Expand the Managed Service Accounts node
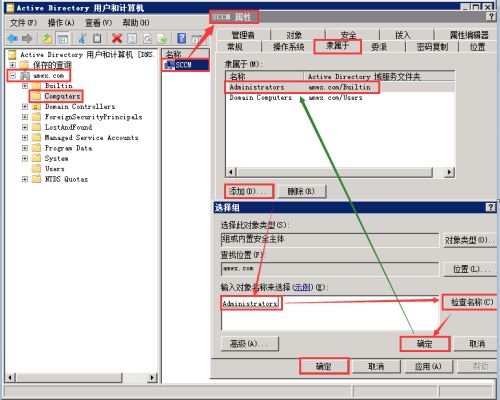This screenshot has width=500, height=400. coord(25,138)
